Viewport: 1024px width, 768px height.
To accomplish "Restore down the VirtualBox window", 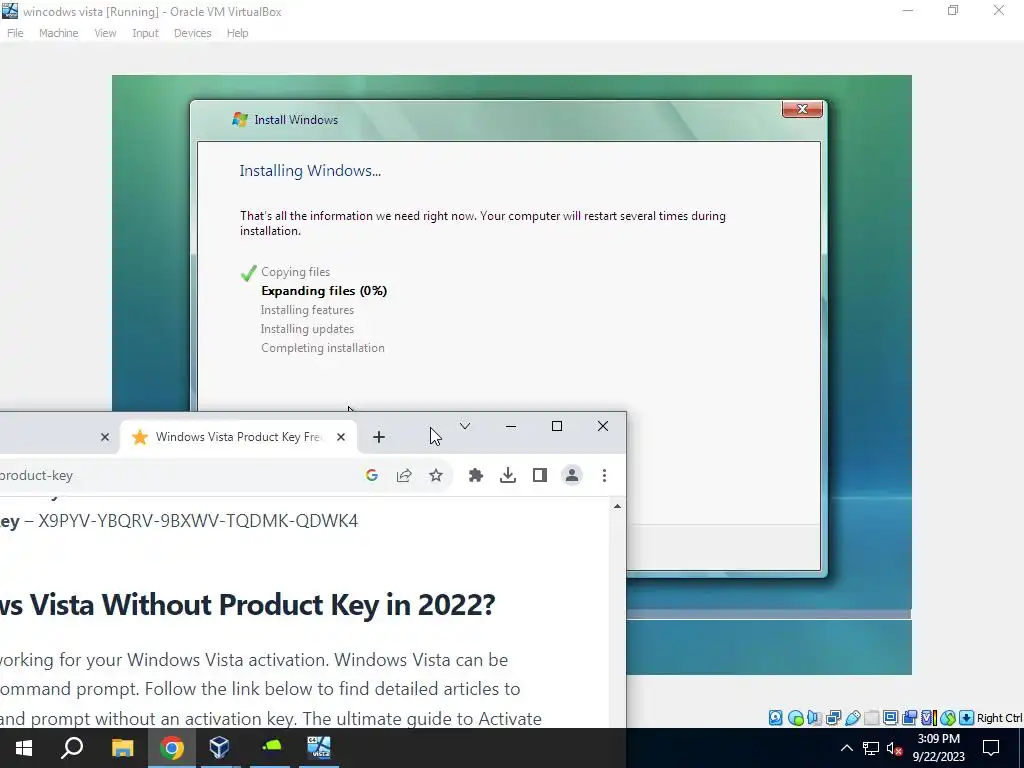I will (x=953, y=10).
